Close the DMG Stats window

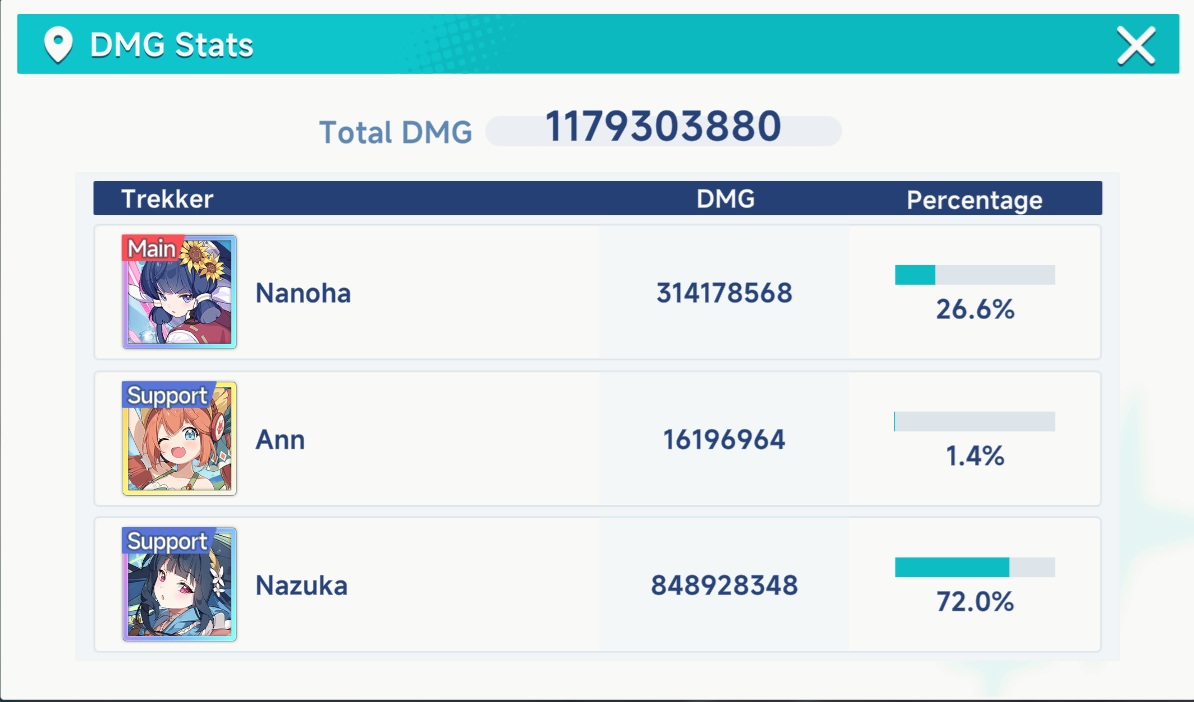coord(1136,46)
